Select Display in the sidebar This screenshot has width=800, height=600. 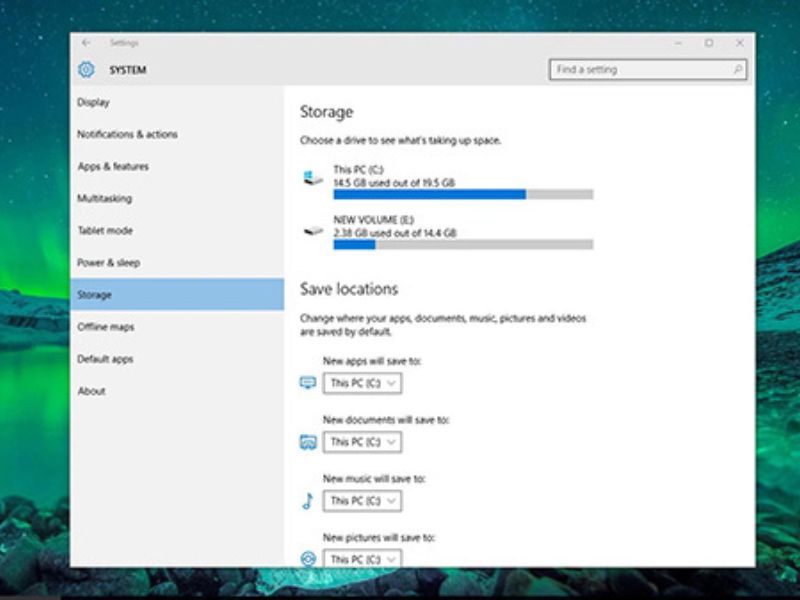177,102
